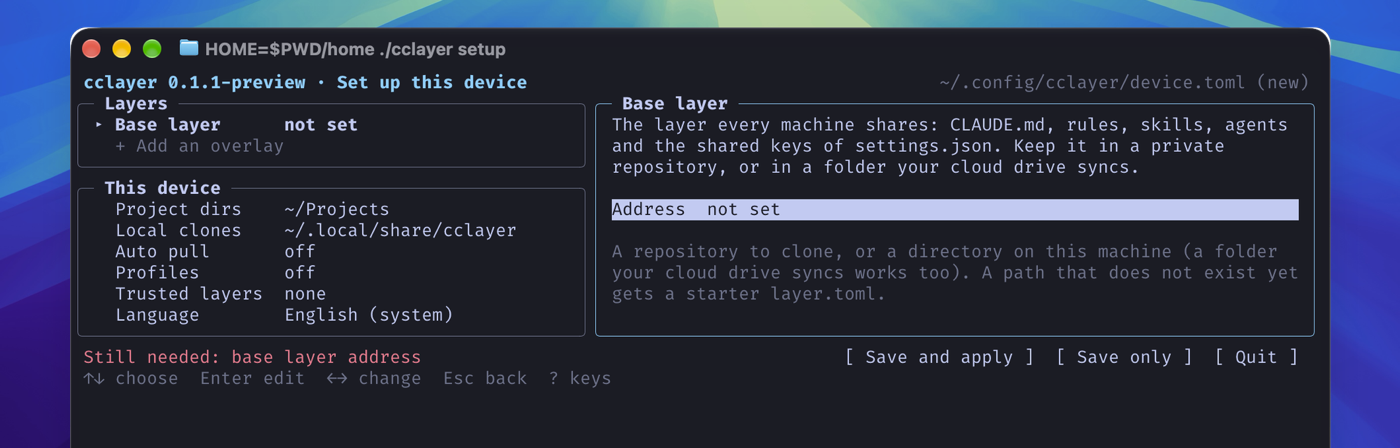Click the 'Enter edit' hint
The image size is (1400, 448).
(x=252, y=378)
